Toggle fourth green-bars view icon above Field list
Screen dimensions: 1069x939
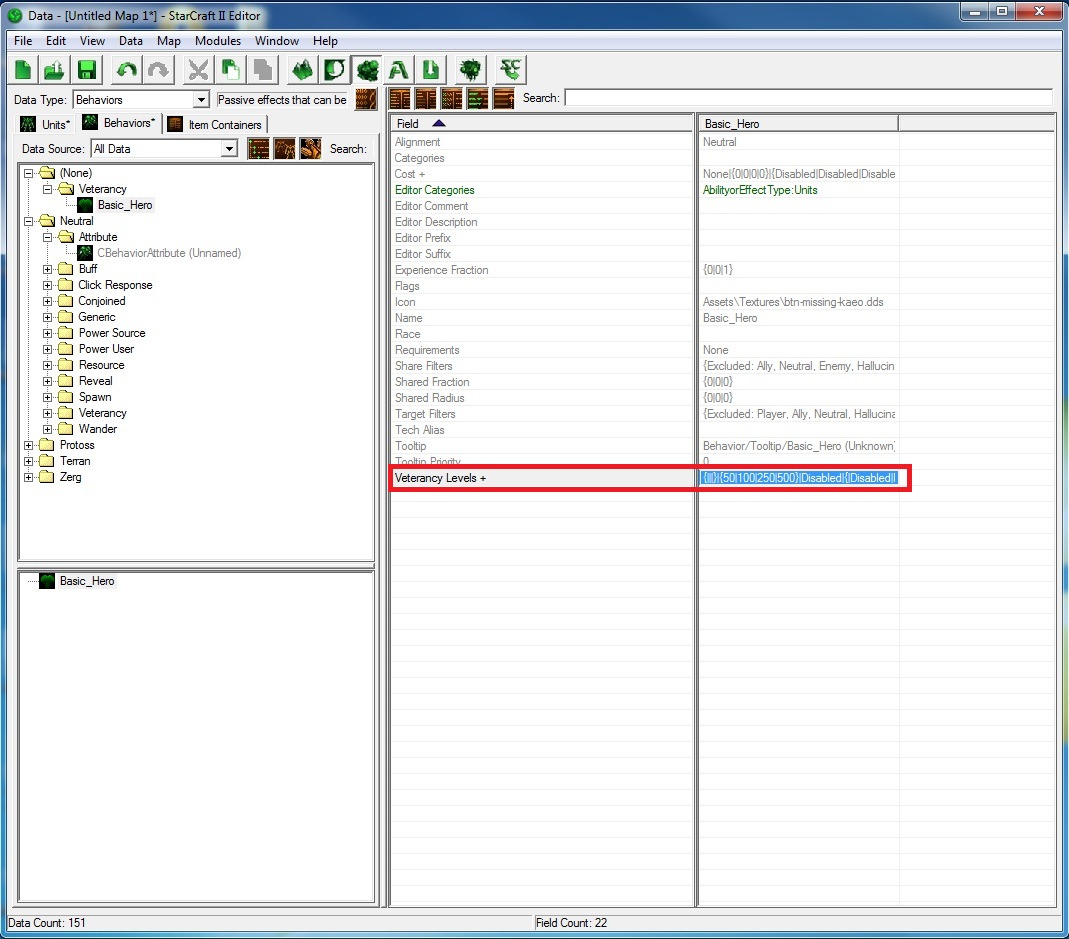[x=478, y=99]
